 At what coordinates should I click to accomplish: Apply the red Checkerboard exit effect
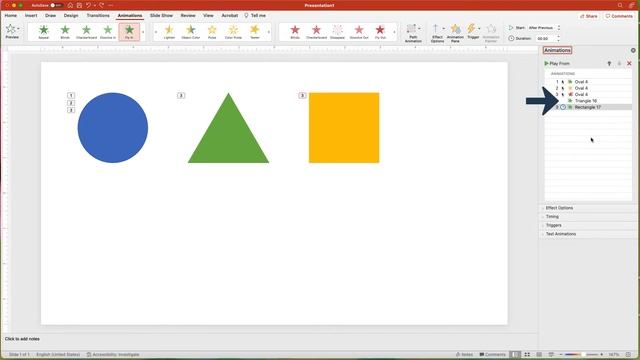click(x=316, y=31)
